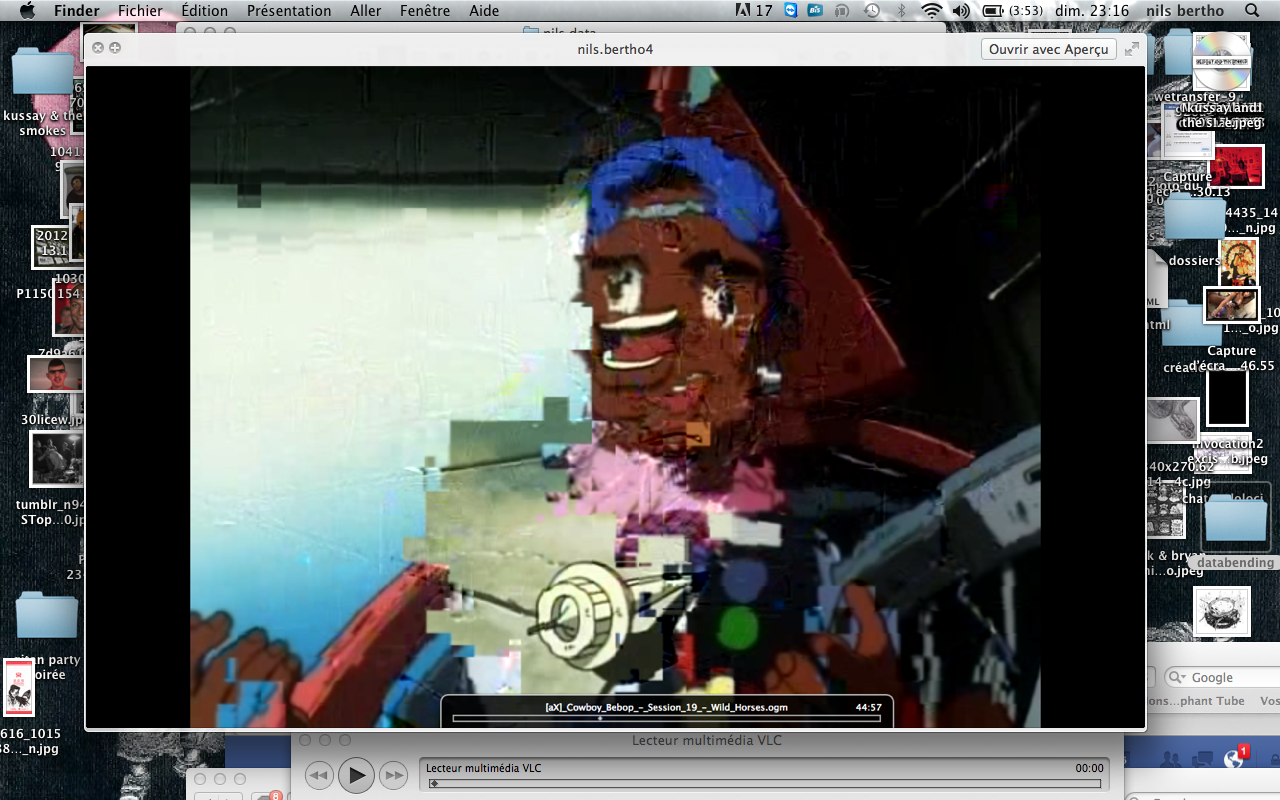
Task: Open the Finder menu
Action: tap(77, 11)
